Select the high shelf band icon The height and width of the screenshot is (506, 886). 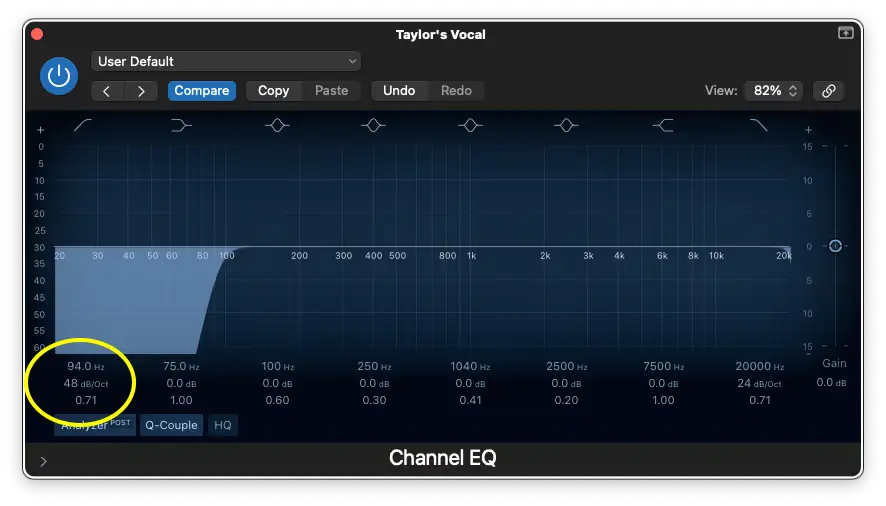662,125
